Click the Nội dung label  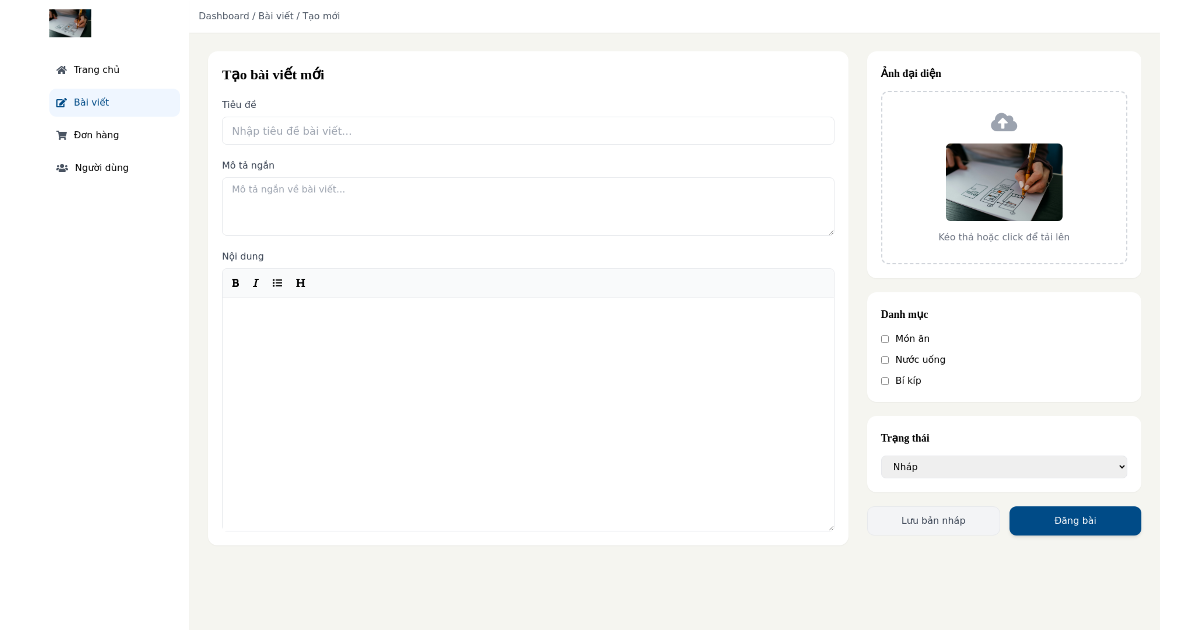pos(243,257)
